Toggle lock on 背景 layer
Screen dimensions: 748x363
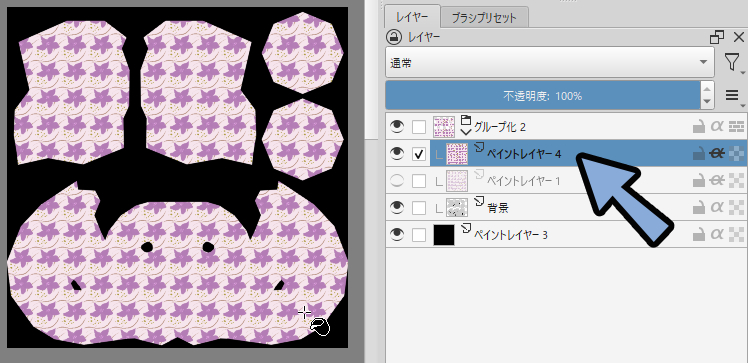[x=699, y=207]
